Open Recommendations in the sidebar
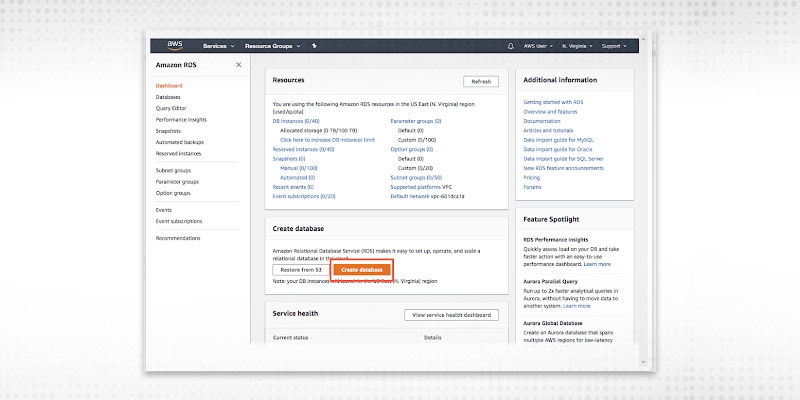800x400 pixels. 178,238
